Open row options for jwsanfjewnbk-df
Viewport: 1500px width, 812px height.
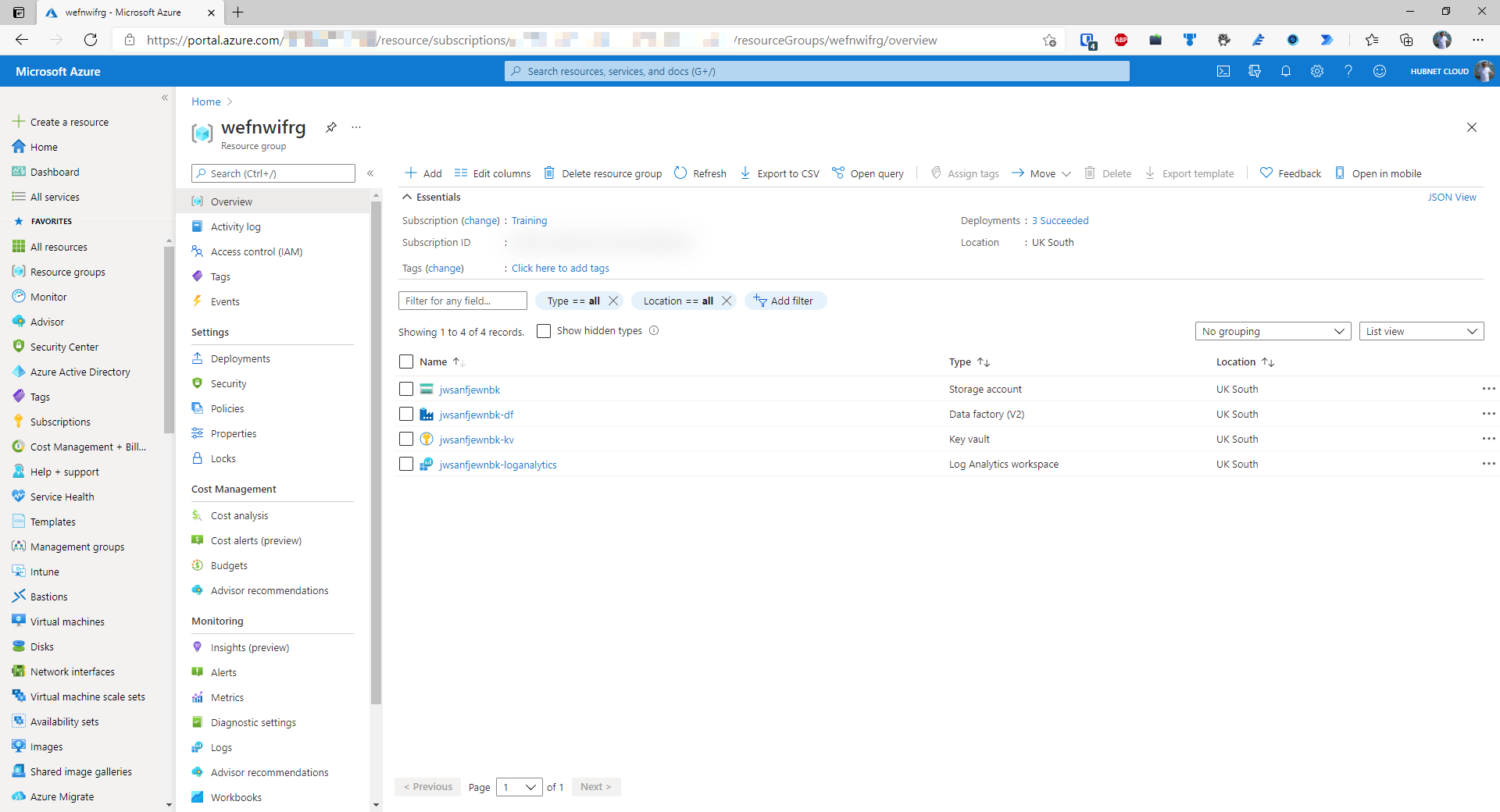(x=1488, y=414)
